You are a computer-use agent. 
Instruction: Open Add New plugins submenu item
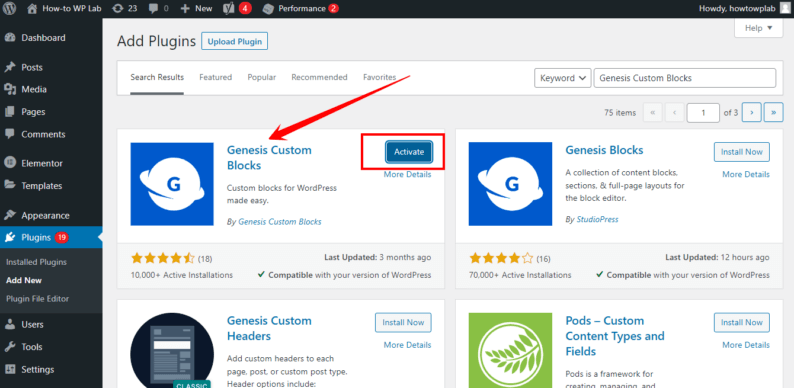point(24,280)
